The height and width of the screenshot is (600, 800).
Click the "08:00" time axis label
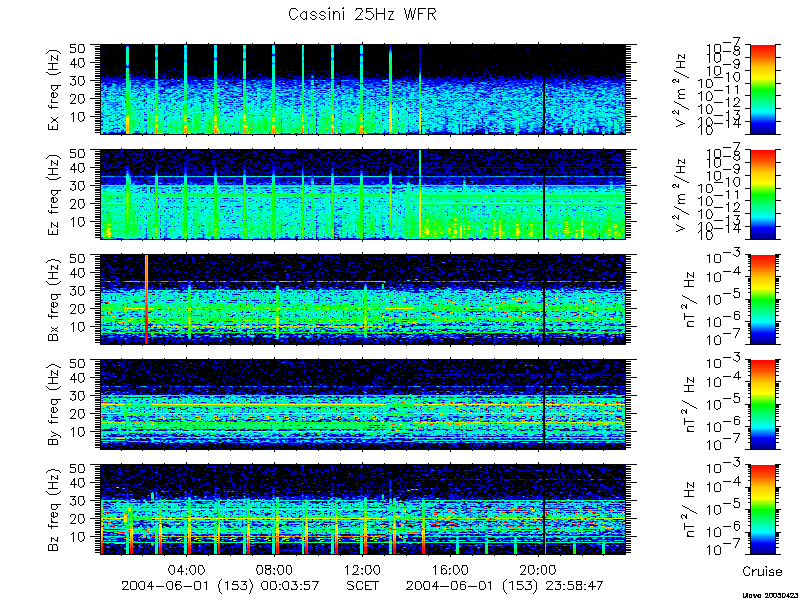tap(276, 569)
